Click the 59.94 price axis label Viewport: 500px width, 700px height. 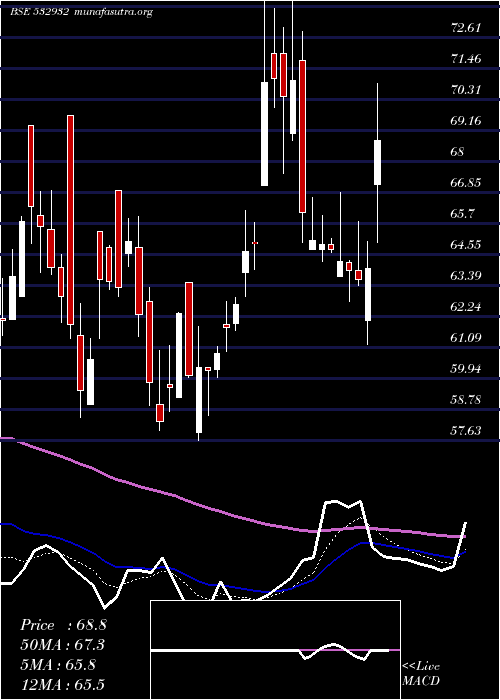tap(466, 369)
